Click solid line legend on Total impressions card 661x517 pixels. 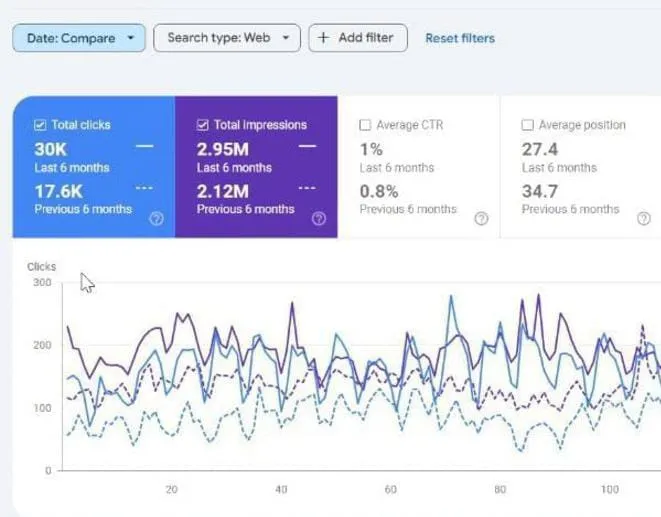307,146
